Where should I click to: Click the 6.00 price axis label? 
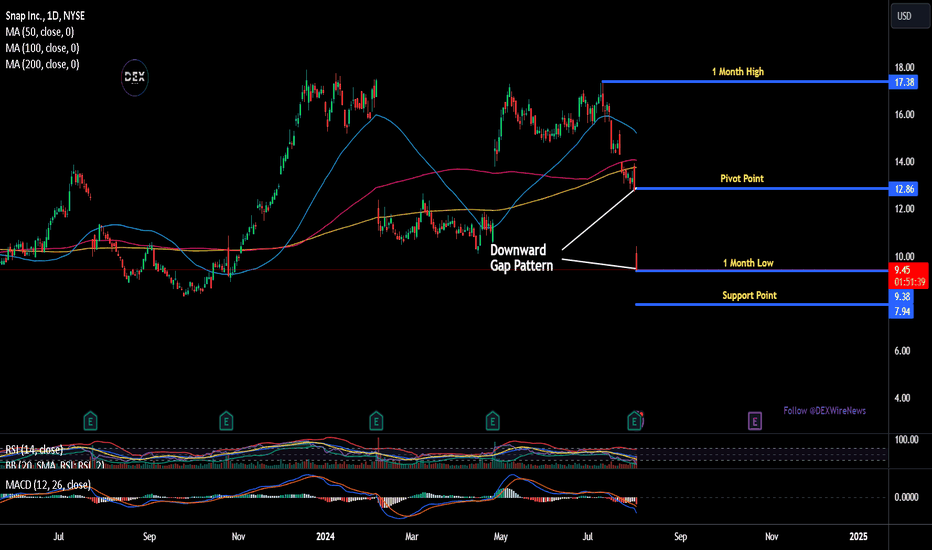coord(902,351)
